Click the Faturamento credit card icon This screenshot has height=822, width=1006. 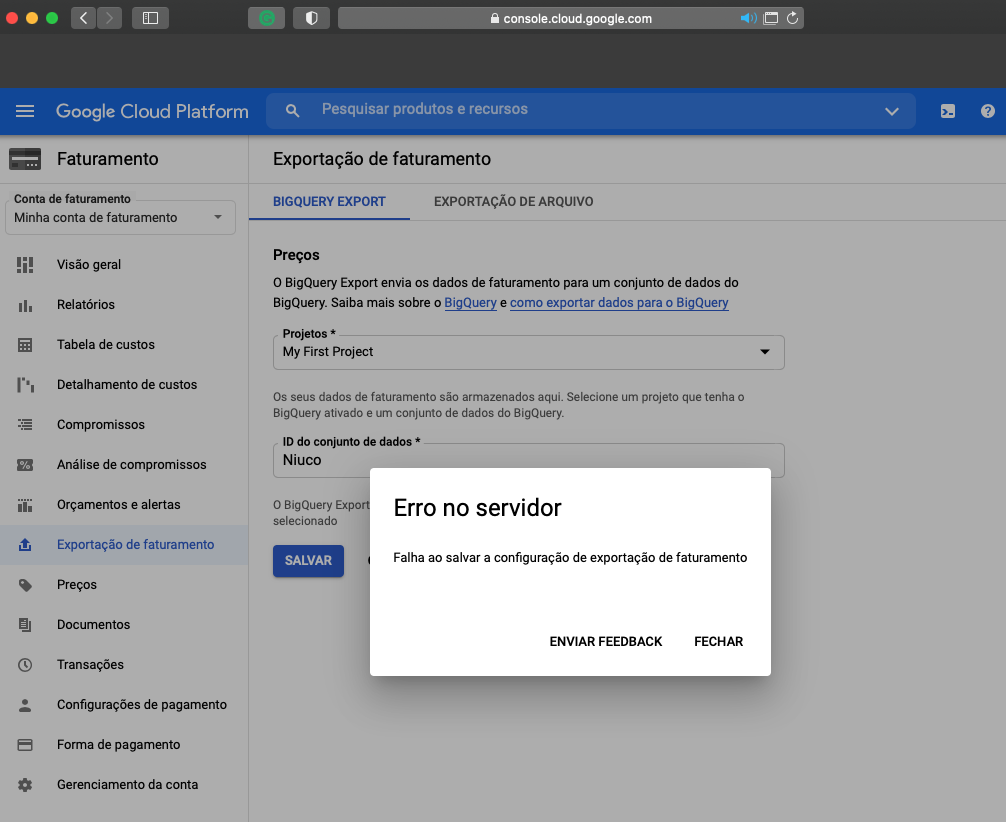coord(25,159)
